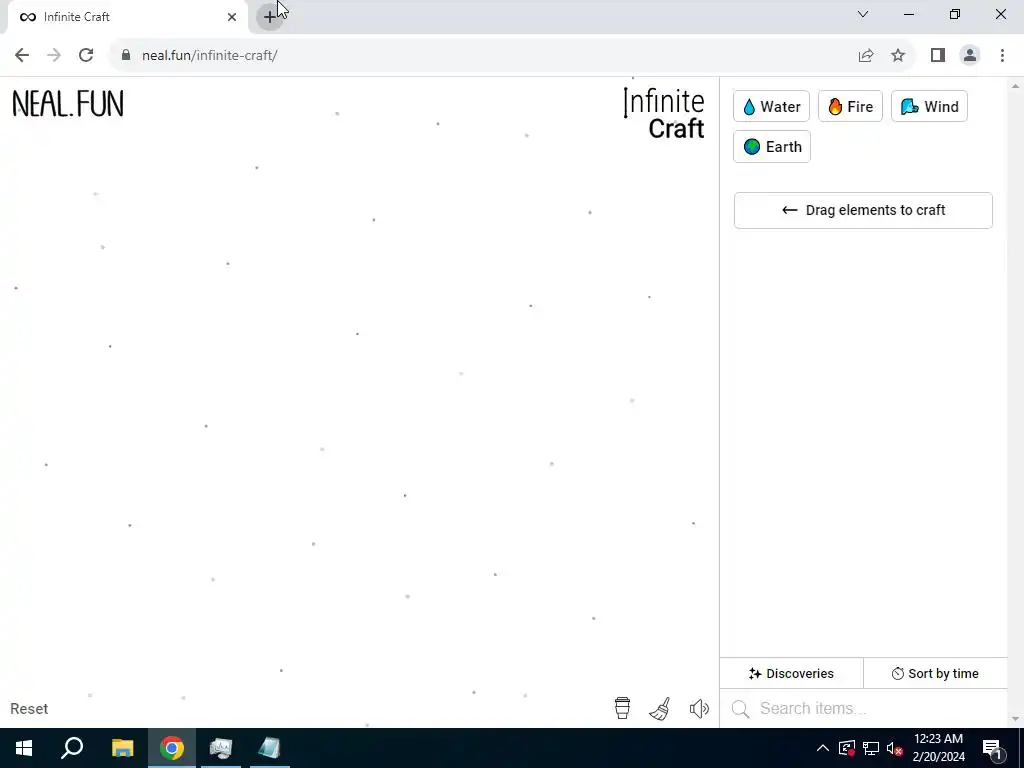Open the taskbar clock and date
1024x768 pixels.
tap(938, 748)
